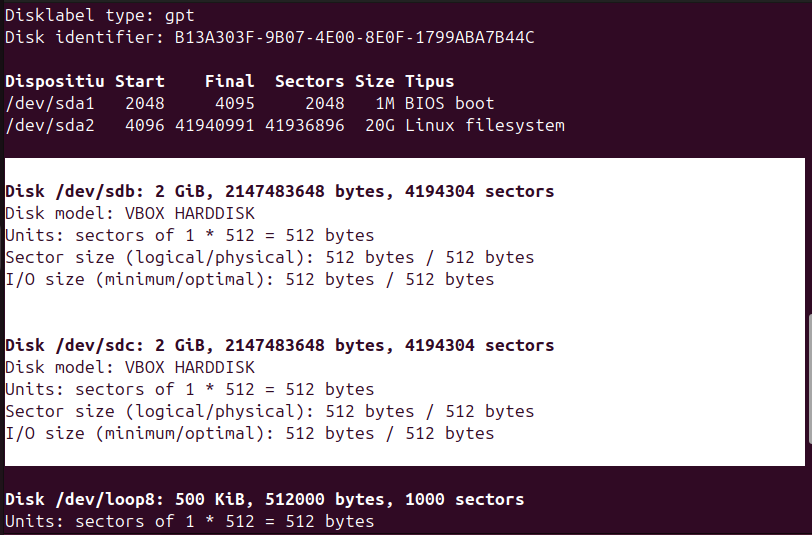Click the Disk /dev/sdc heading line
Screen dimensions: 812x535
click(x=279, y=345)
